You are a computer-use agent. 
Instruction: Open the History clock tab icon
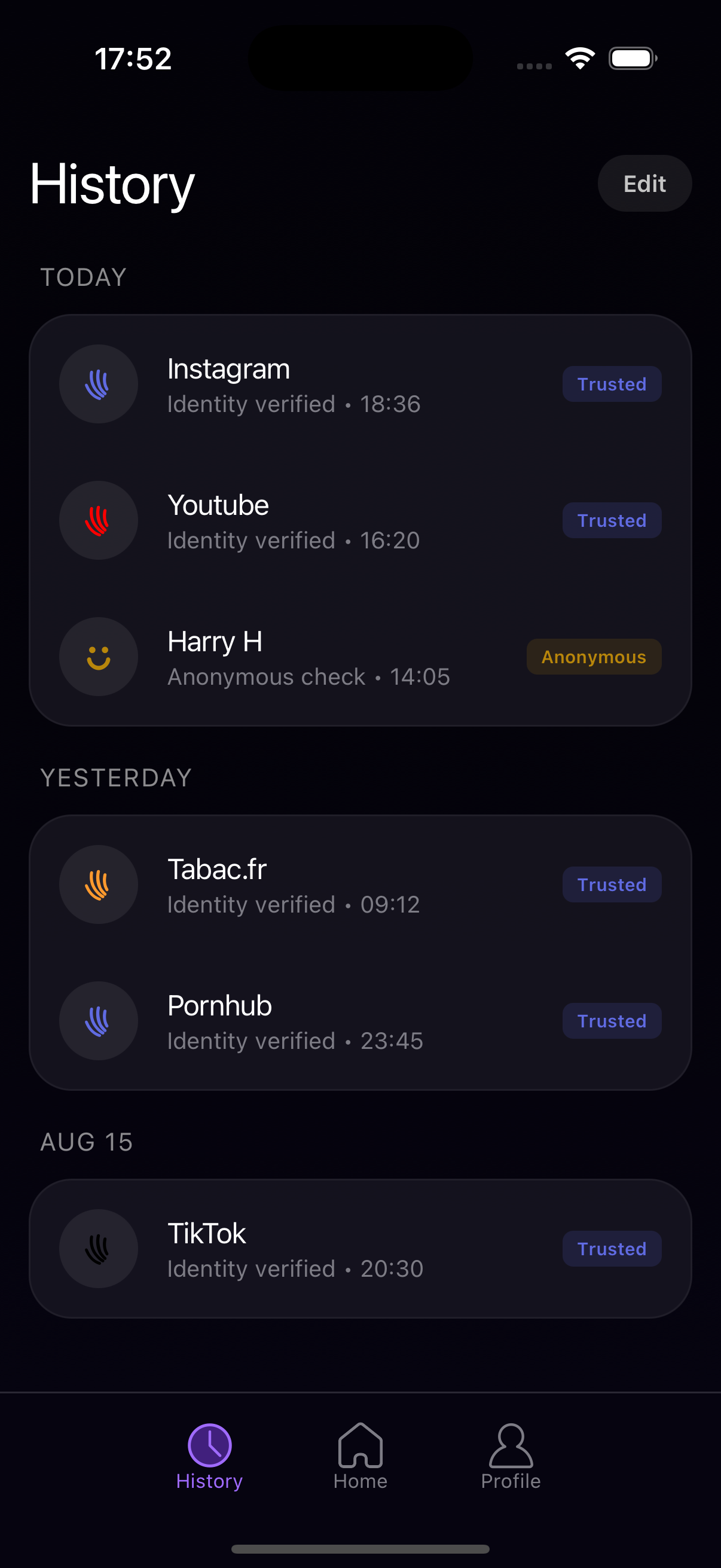pyautogui.click(x=209, y=1445)
